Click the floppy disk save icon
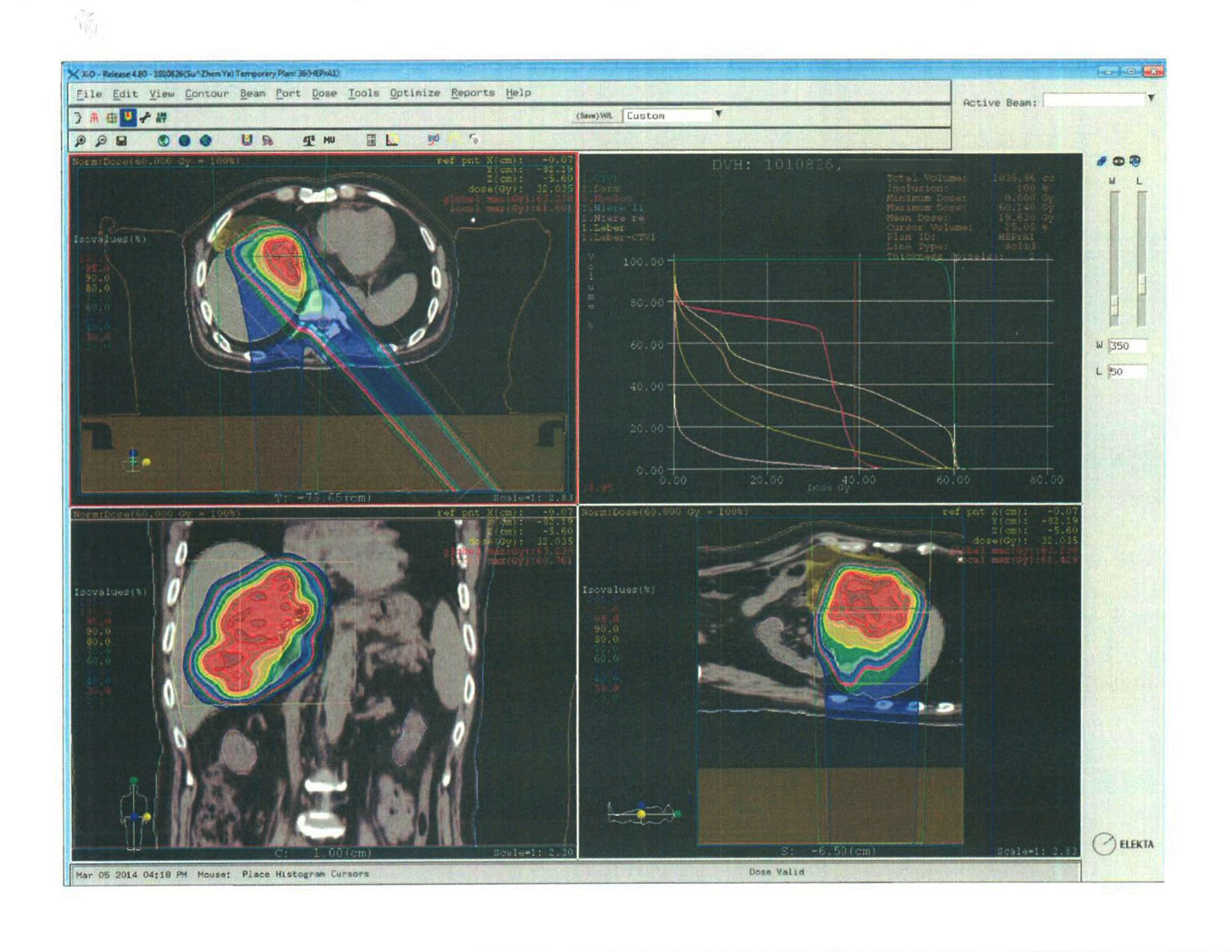 121,140
